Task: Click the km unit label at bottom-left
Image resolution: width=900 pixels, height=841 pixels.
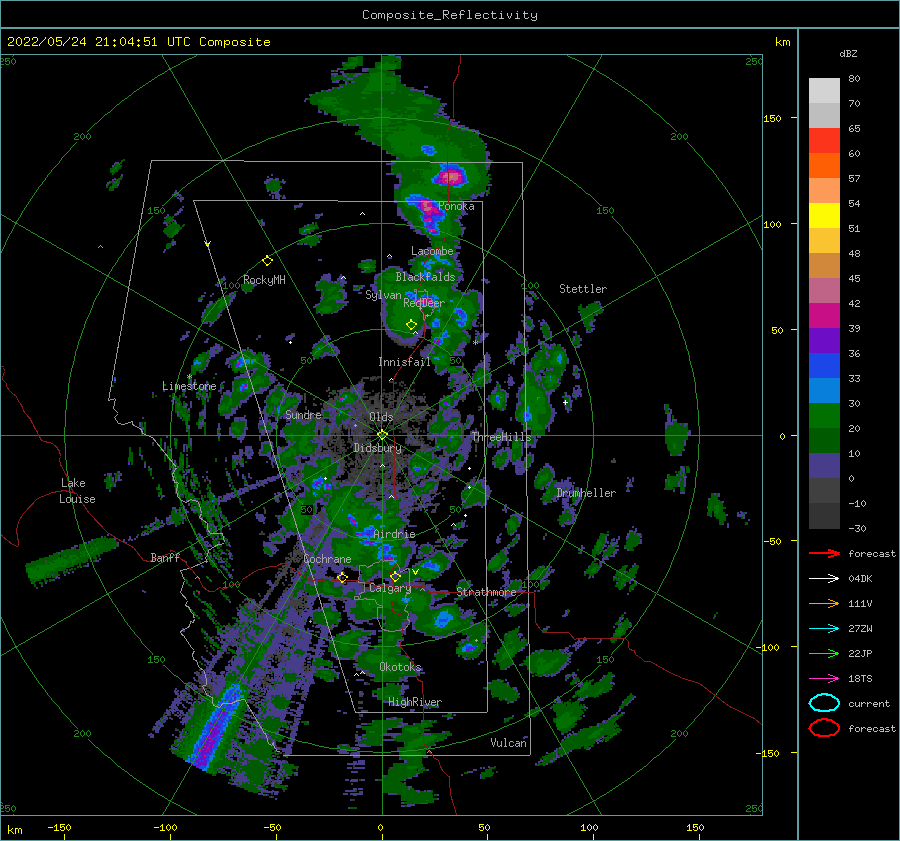Action: [15, 830]
